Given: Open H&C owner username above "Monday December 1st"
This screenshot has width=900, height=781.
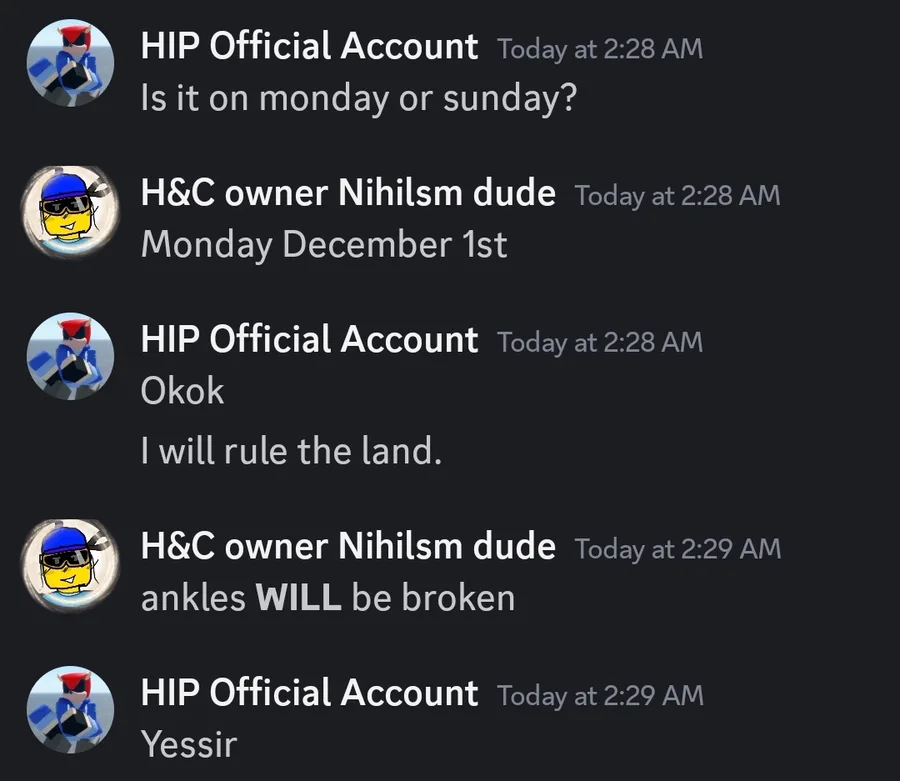Looking at the screenshot, I should pyautogui.click(x=348, y=193).
